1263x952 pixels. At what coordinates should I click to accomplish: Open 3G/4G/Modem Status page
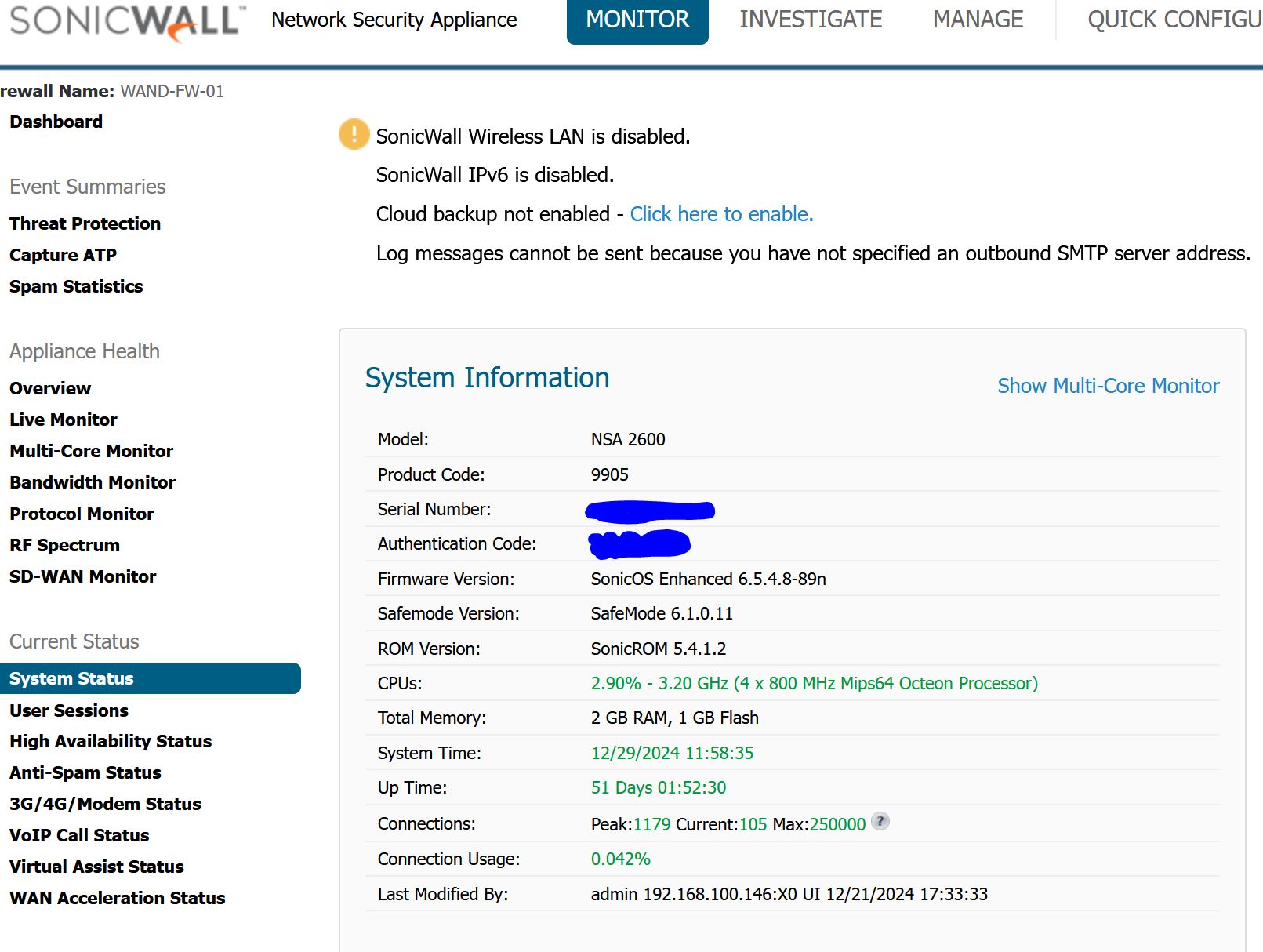(x=105, y=804)
